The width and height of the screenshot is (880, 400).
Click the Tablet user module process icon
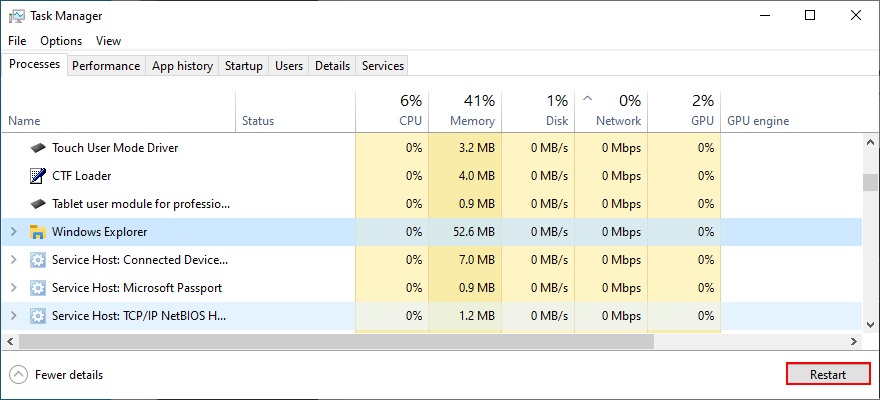pos(38,204)
